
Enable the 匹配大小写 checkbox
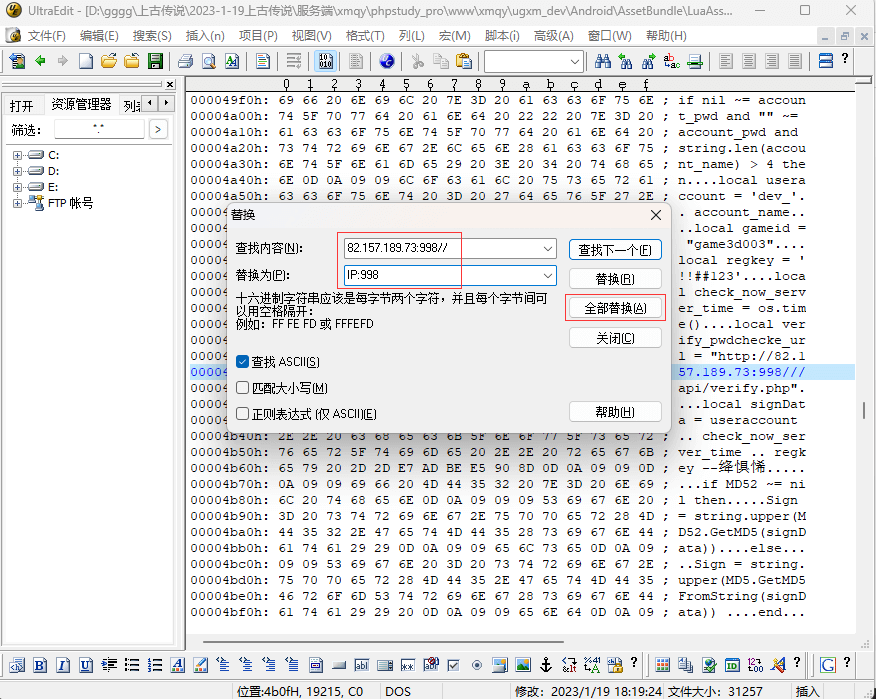[242, 388]
